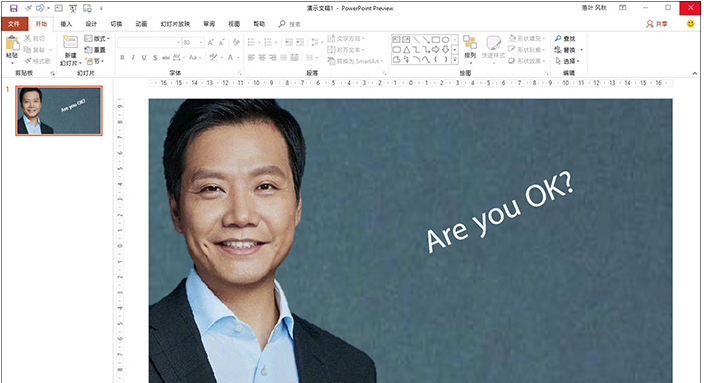Switch to the Animations tab (动画)
The height and width of the screenshot is (383, 704).
coord(141,24)
